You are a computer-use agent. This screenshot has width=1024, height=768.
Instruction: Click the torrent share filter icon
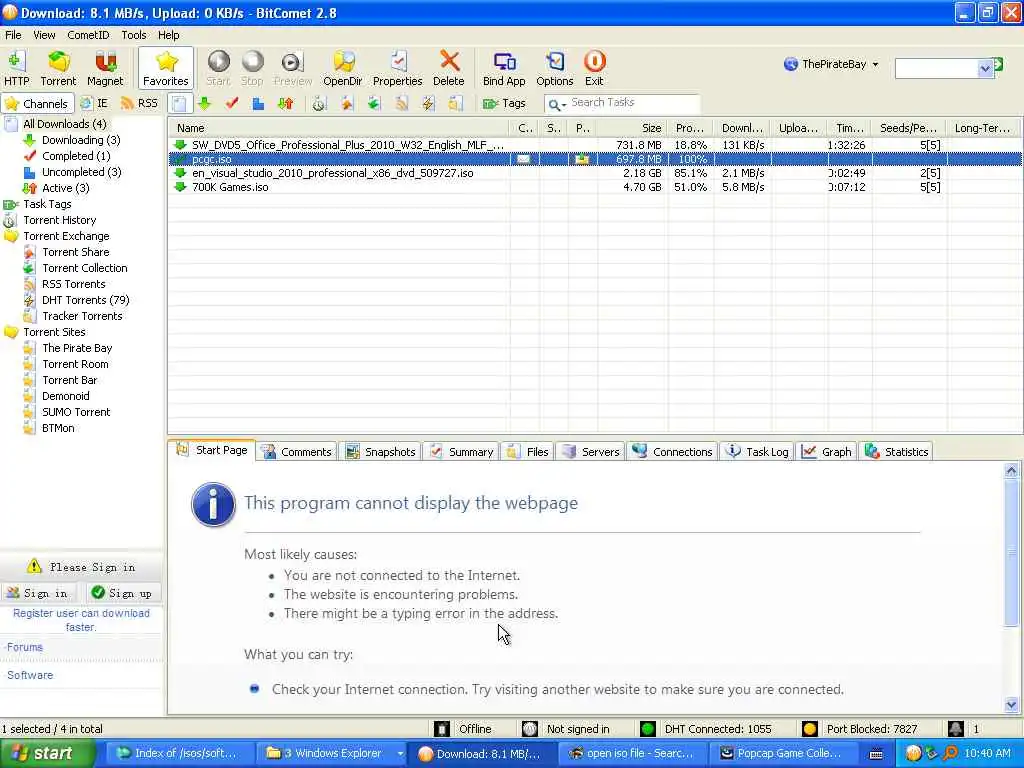pos(346,103)
